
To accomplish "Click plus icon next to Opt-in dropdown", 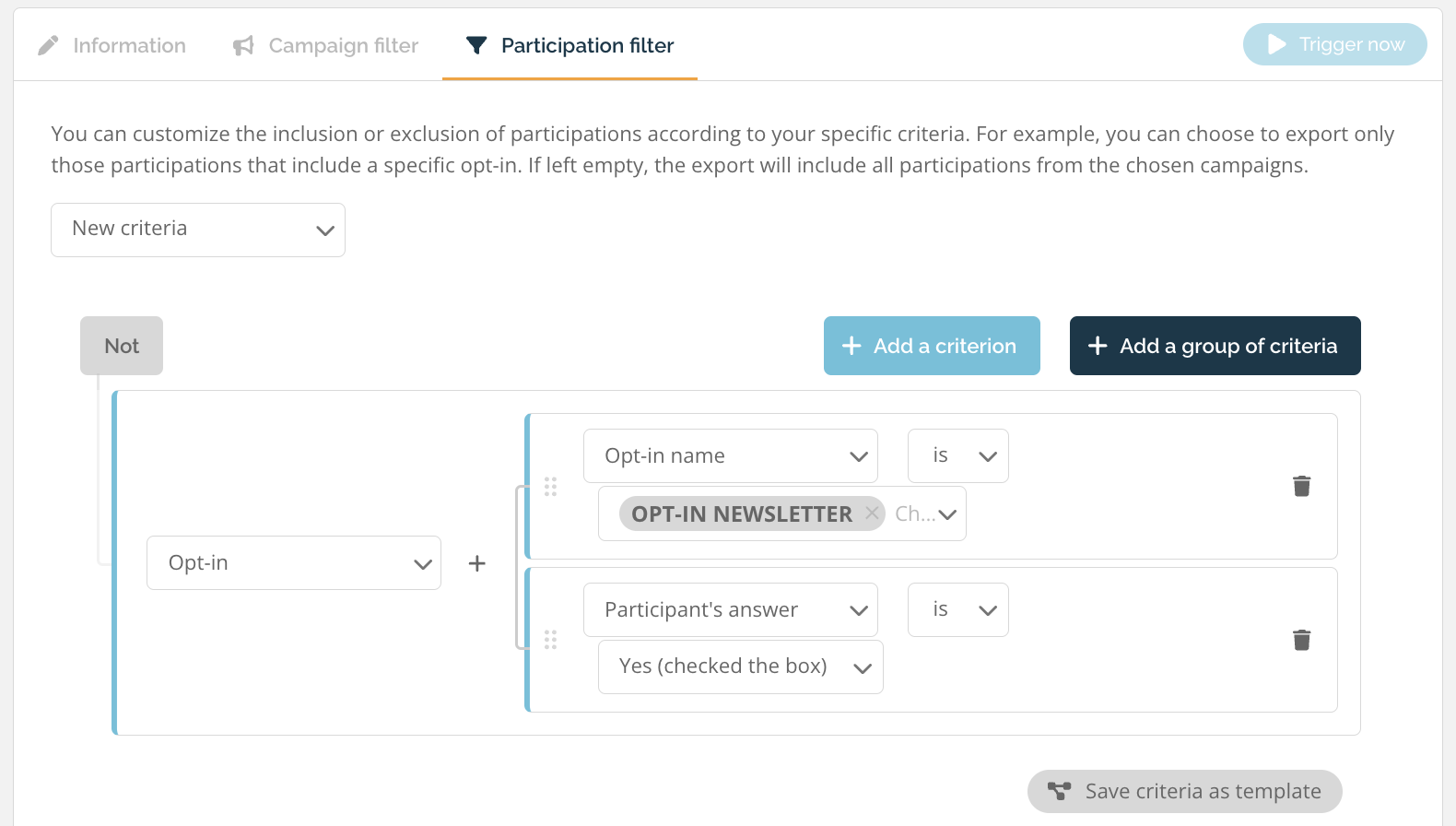I will (x=476, y=563).
